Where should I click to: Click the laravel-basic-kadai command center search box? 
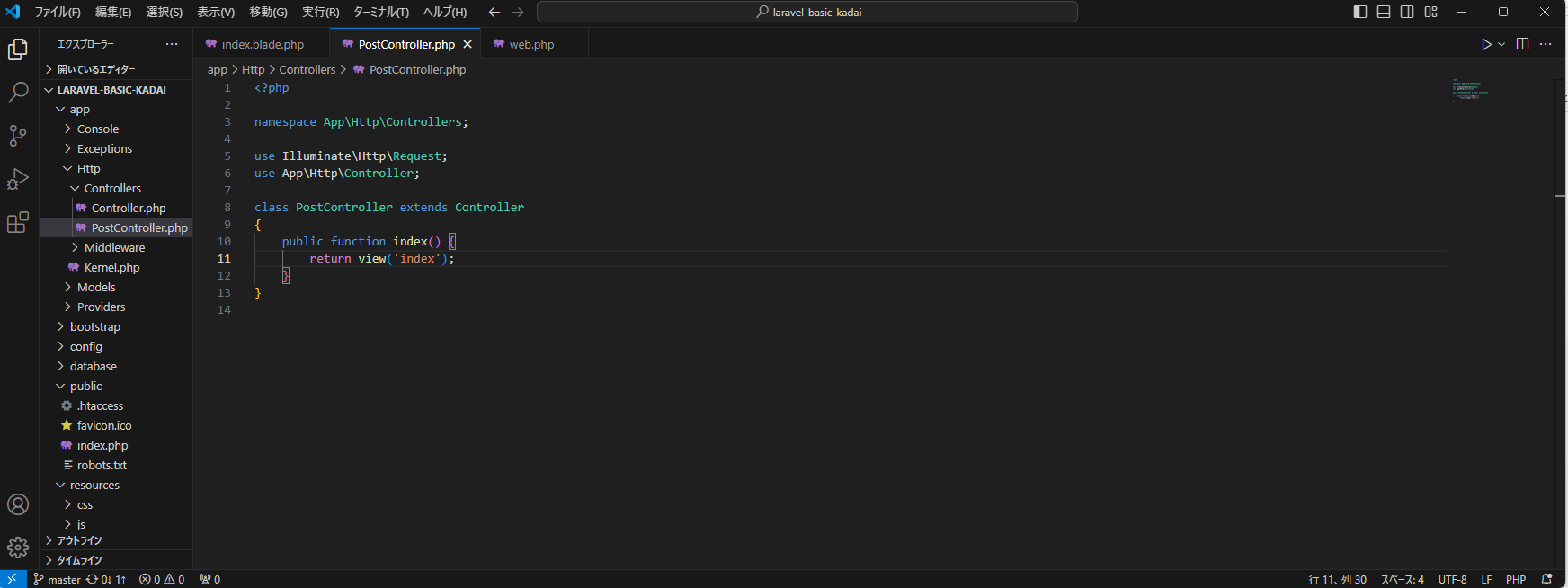click(x=807, y=12)
